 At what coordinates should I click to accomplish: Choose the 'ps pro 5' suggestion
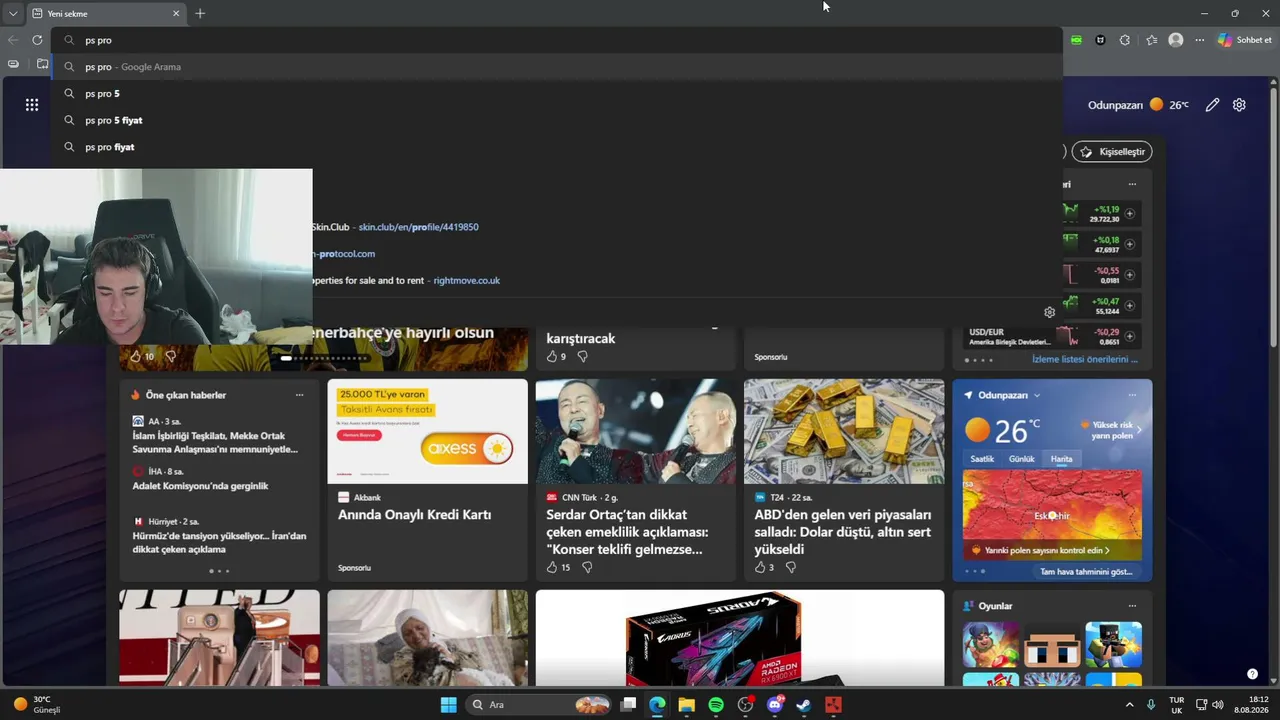pos(556,93)
